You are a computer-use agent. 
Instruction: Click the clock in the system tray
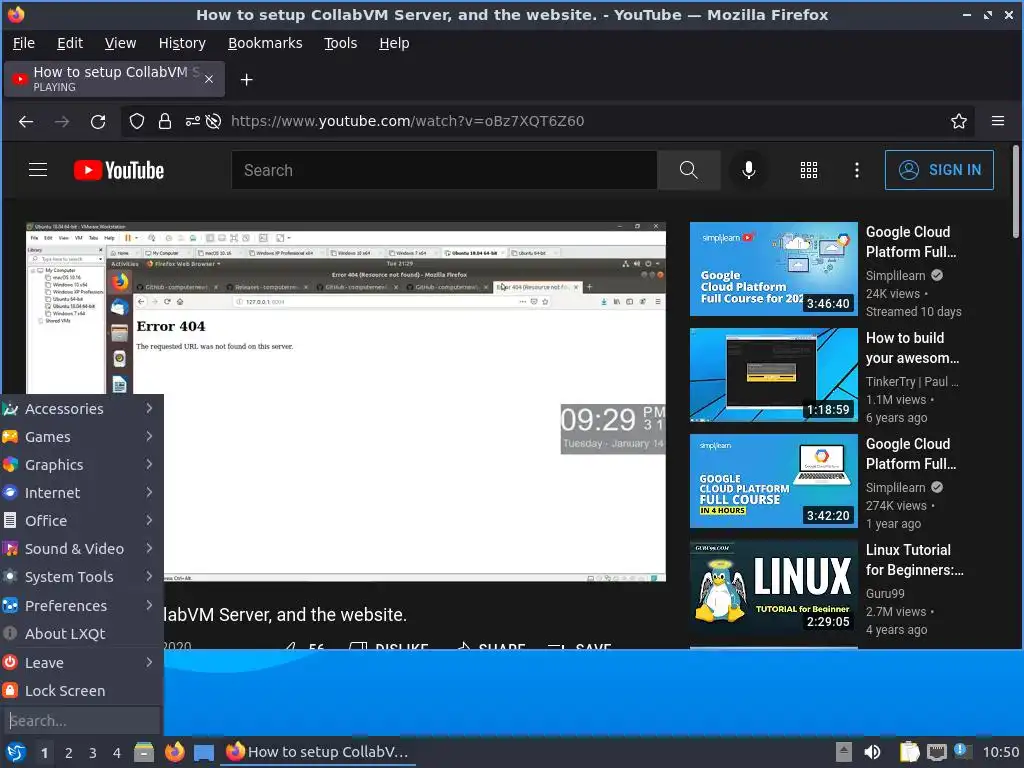point(1000,752)
